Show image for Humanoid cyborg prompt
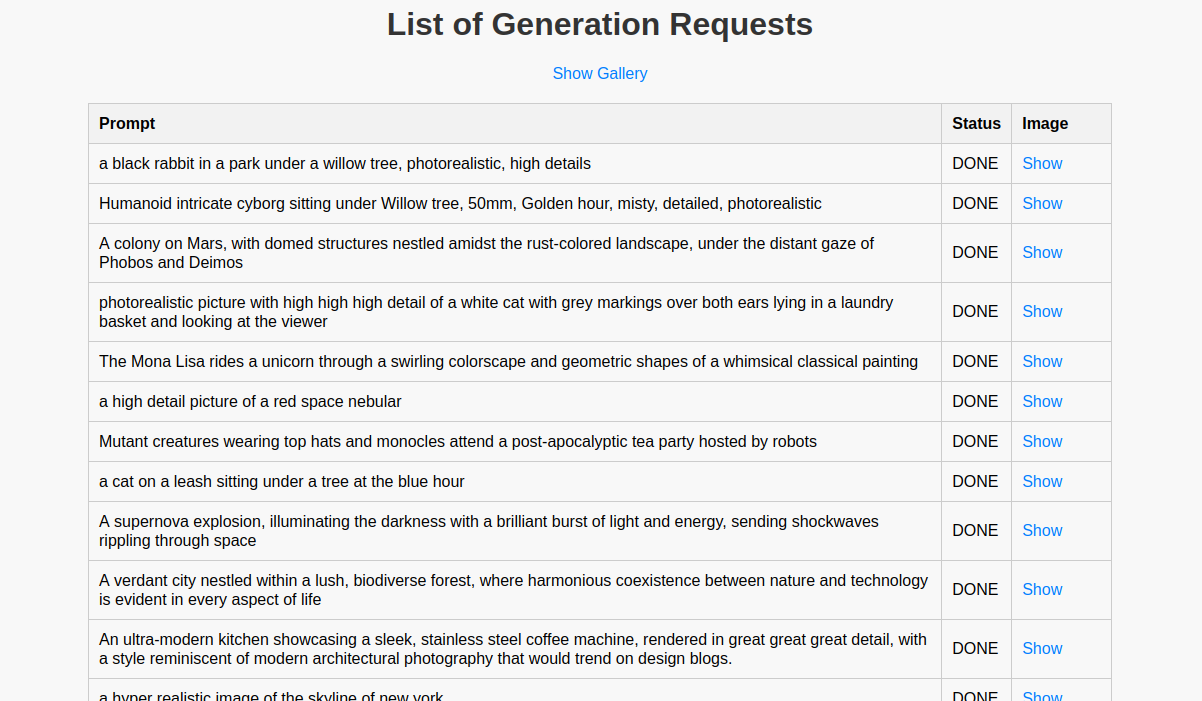Viewport: 1202px width, 701px height. pyautogui.click(x=1042, y=203)
